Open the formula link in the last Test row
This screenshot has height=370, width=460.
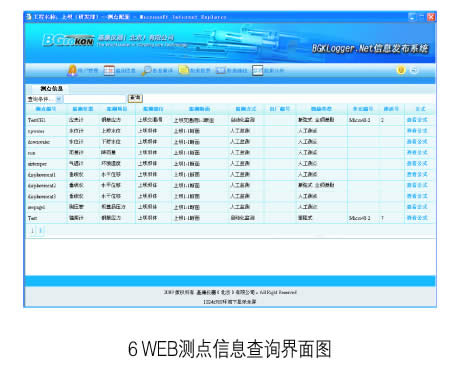tap(417, 218)
